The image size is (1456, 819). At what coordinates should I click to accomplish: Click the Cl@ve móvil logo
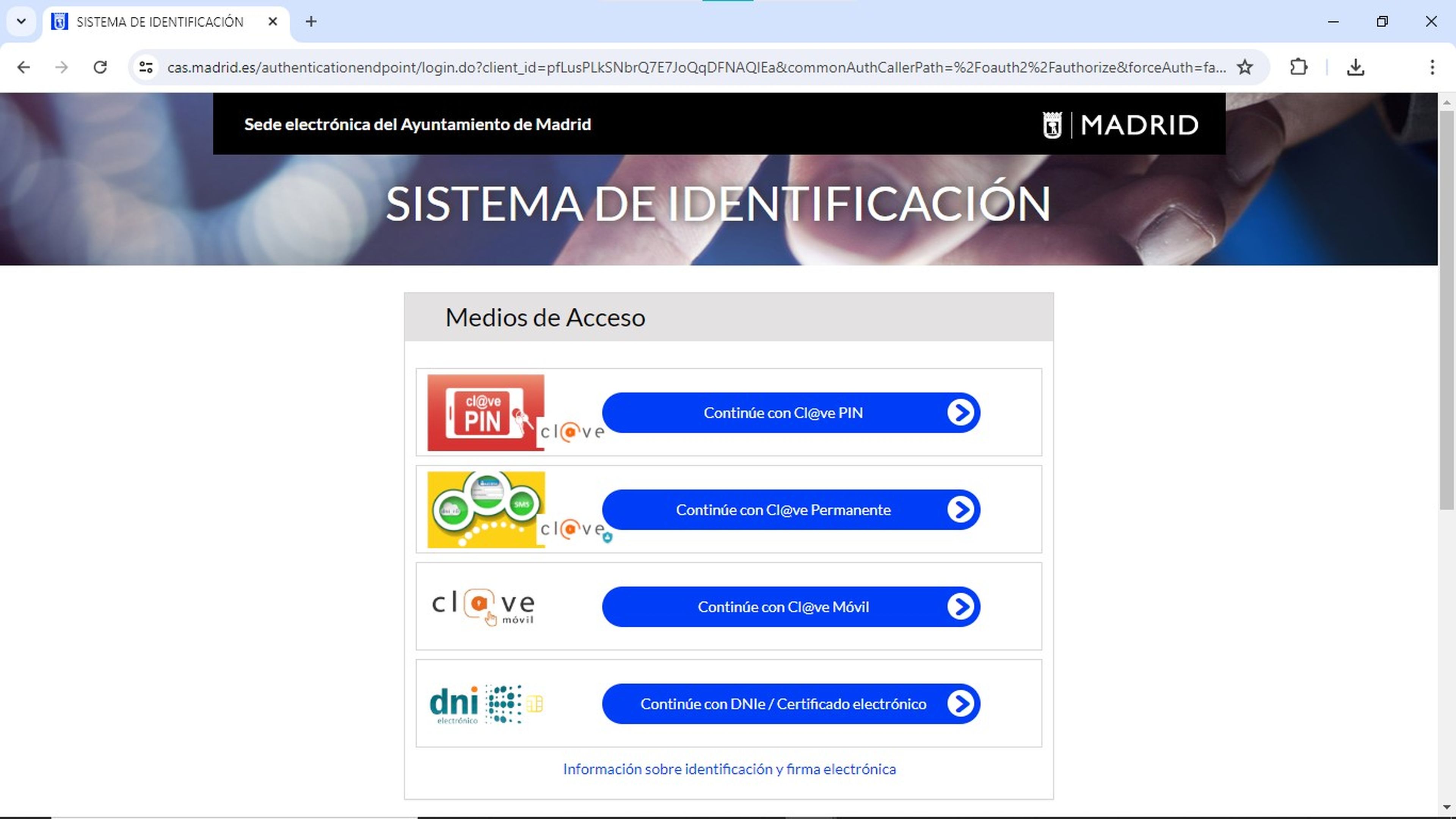point(483,607)
